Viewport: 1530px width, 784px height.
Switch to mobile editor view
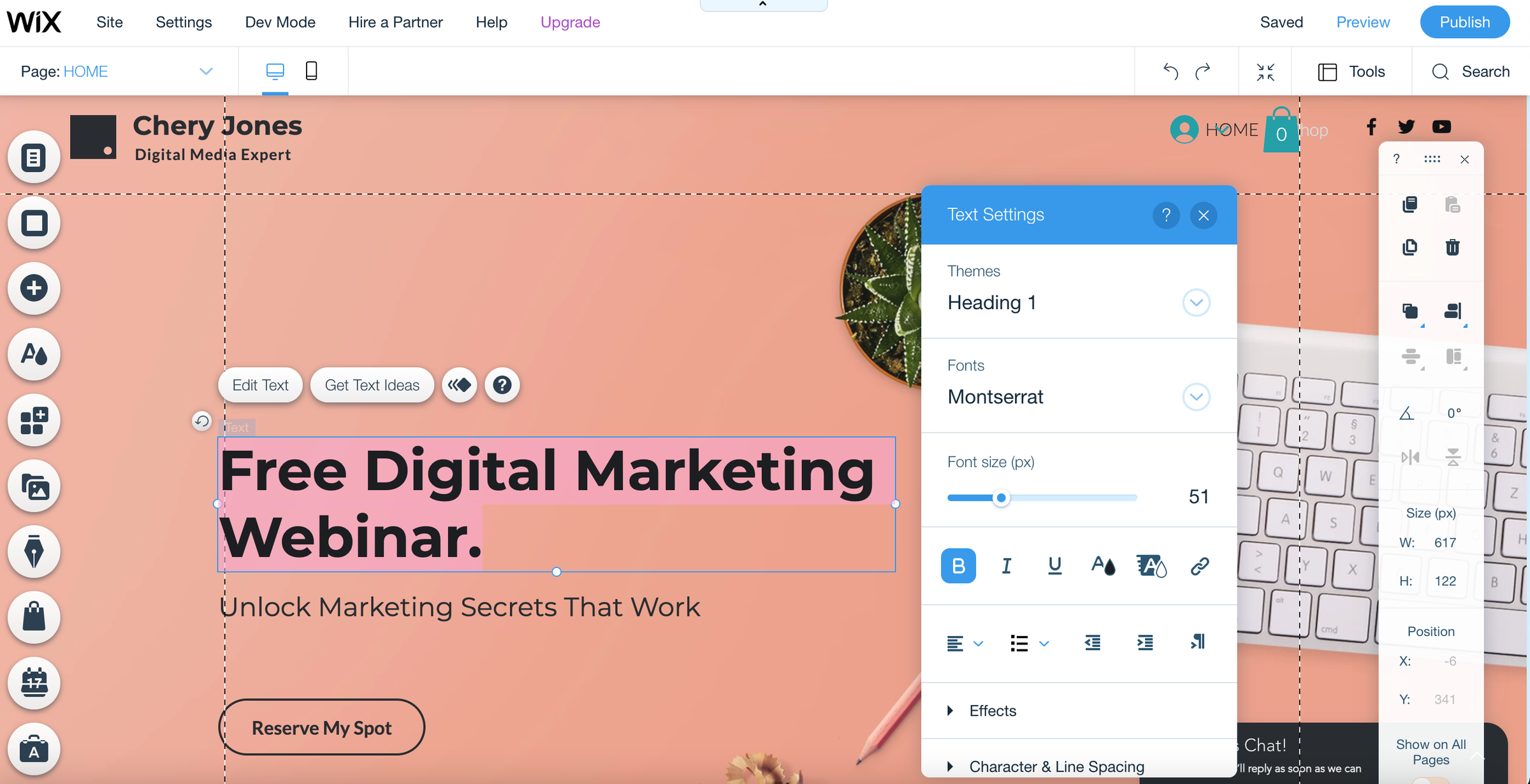coord(312,71)
